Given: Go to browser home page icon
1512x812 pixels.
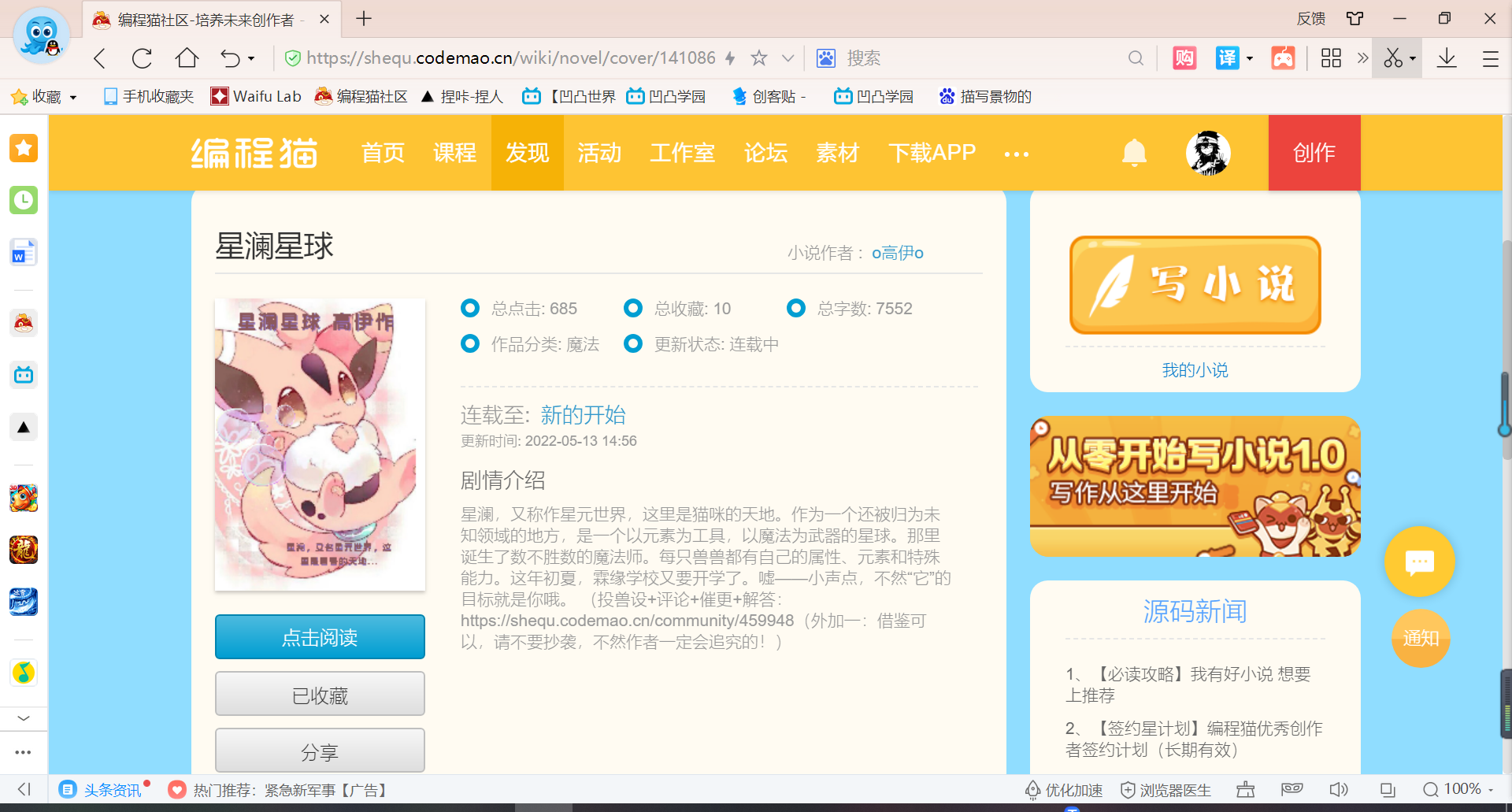Looking at the screenshot, I should (x=187, y=57).
